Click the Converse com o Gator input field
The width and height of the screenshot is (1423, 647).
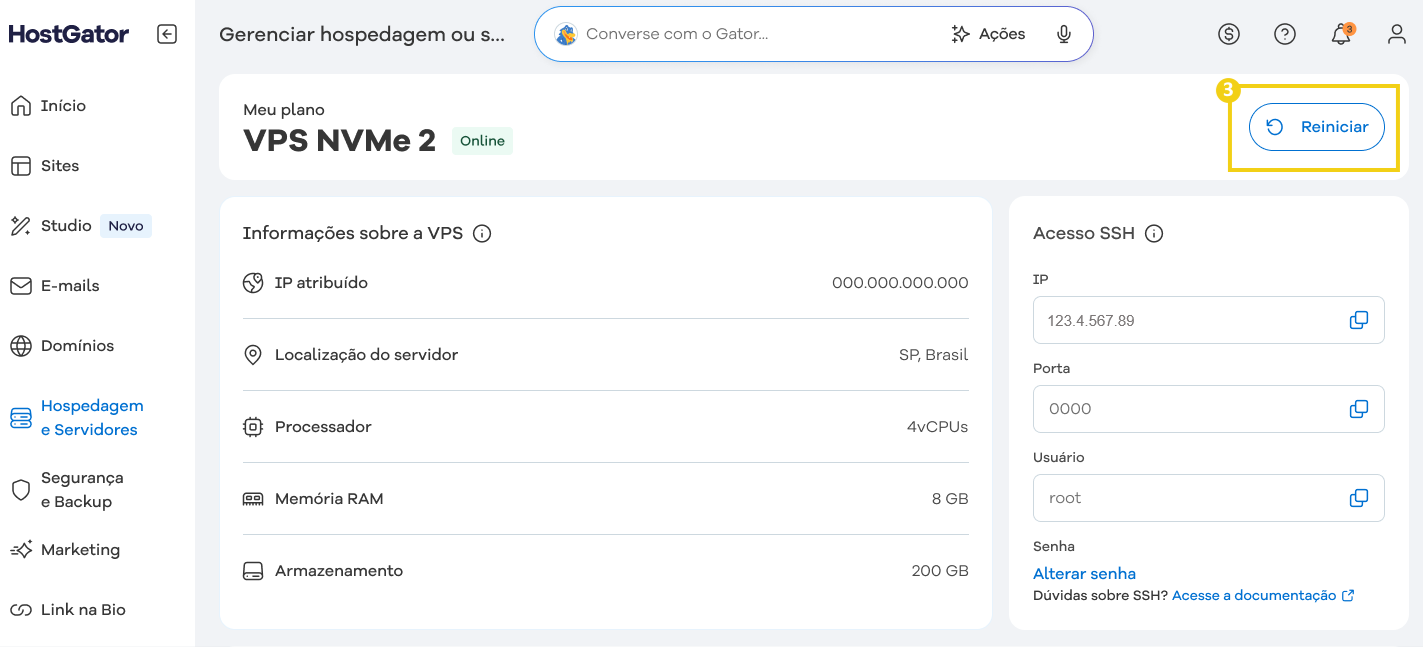click(x=700, y=33)
